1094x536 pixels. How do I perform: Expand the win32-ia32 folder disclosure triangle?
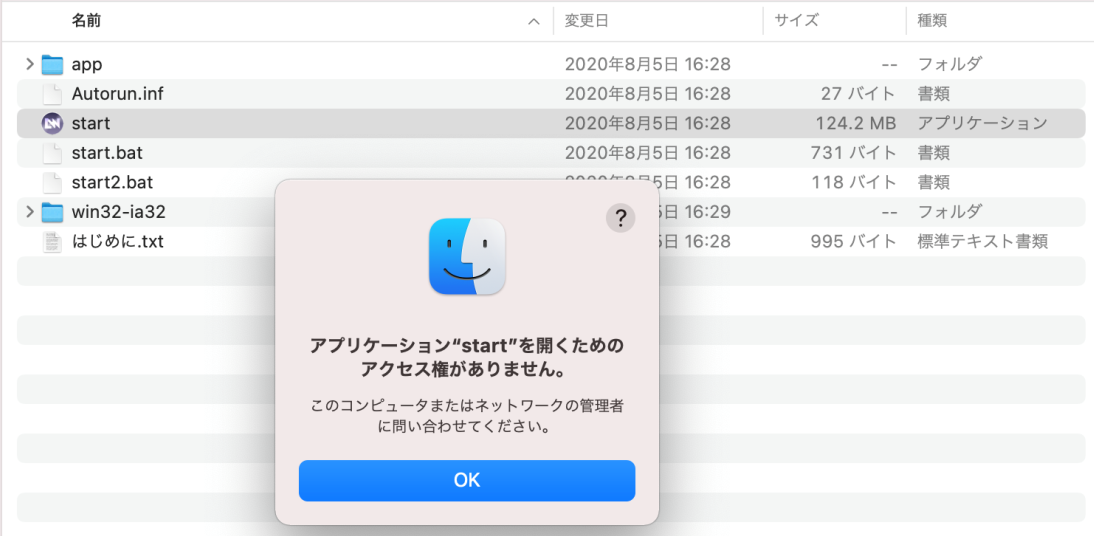click(x=29, y=212)
